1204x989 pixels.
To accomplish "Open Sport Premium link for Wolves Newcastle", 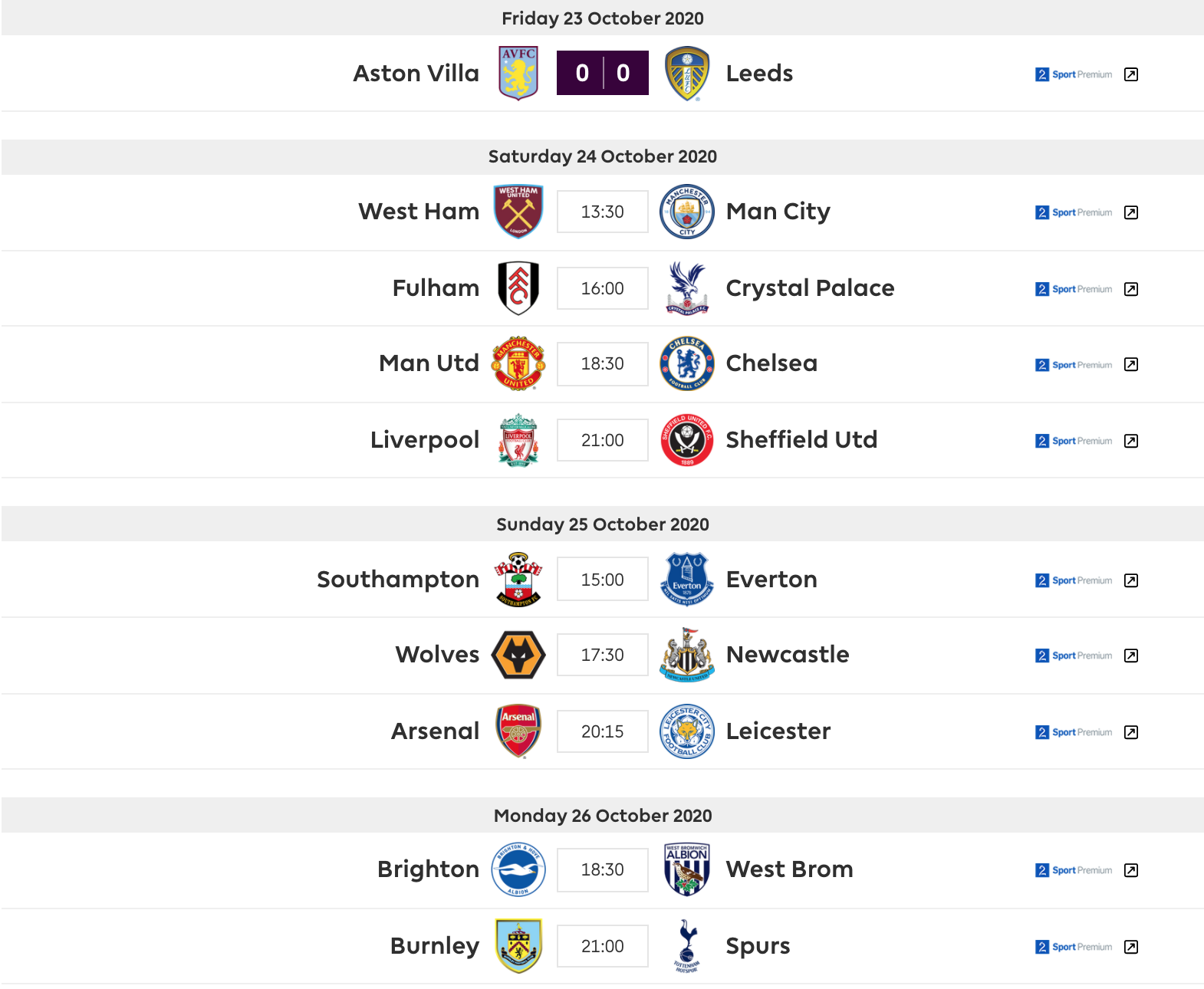I will pos(1074,655).
